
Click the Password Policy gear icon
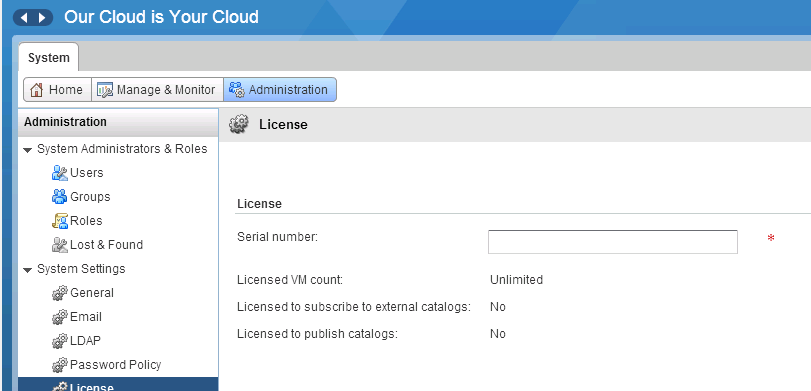pyautogui.click(x=60, y=365)
